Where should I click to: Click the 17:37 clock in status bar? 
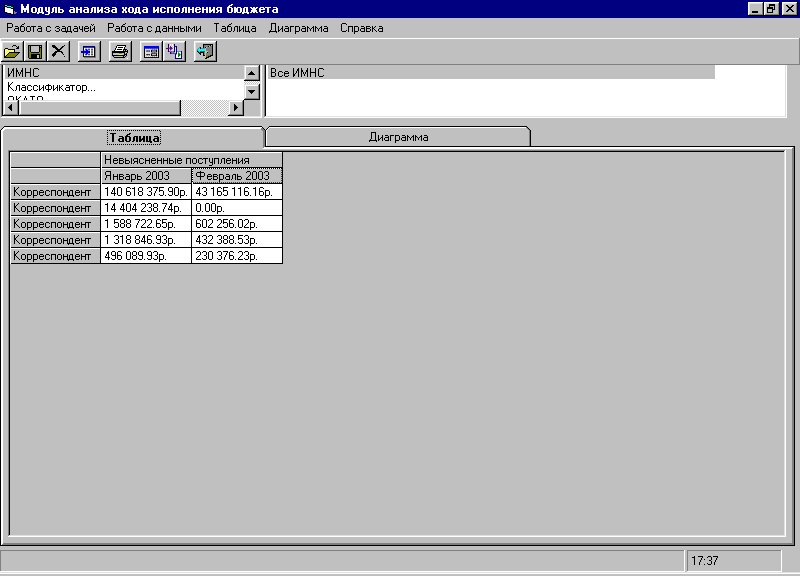(734, 561)
